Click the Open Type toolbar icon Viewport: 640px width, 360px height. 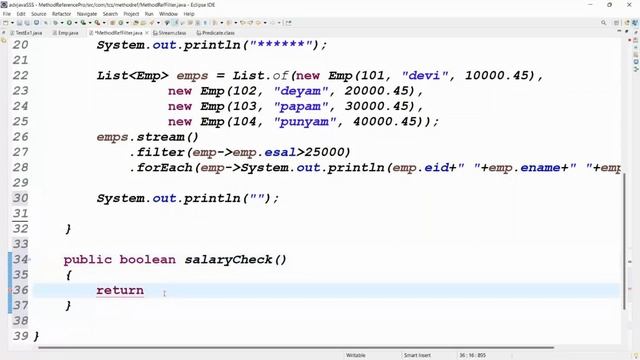click(135, 23)
